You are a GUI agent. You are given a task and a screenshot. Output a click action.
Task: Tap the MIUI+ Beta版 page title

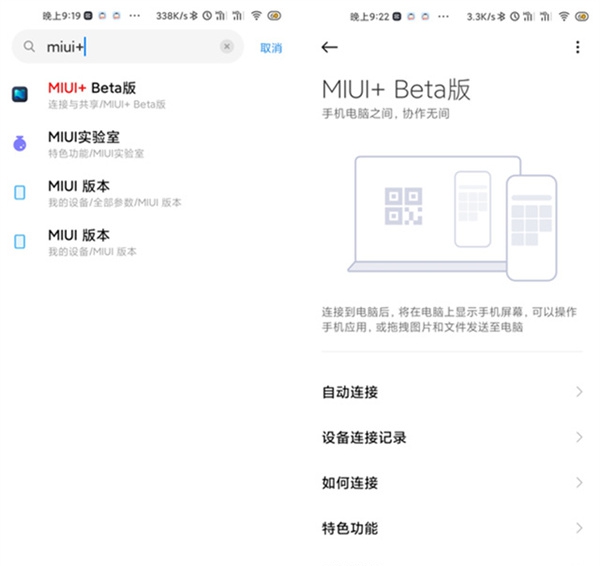(396, 90)
